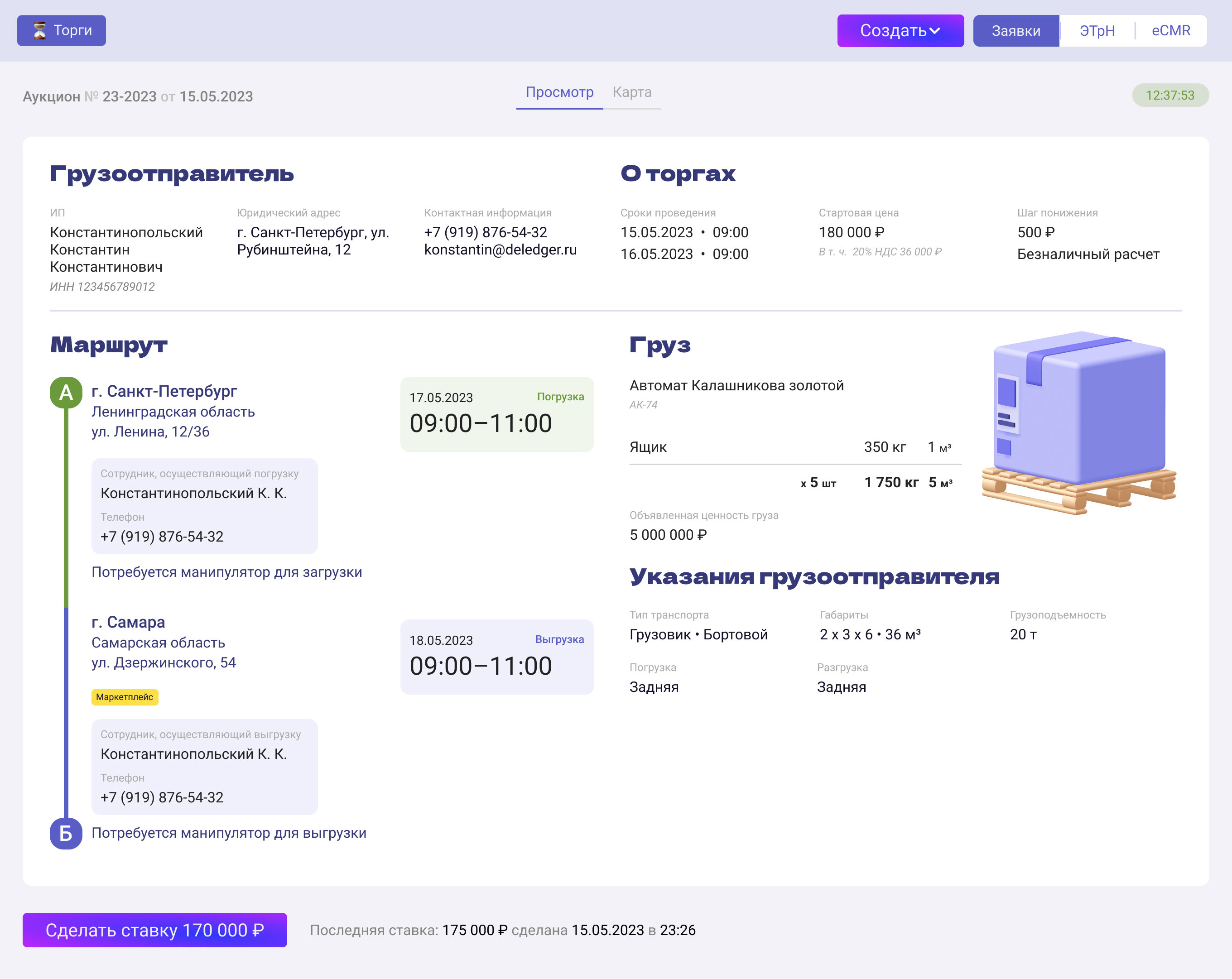This screenshot has width=1232, height=979.
Task: Click the Торги button
Action: (62, 30)
